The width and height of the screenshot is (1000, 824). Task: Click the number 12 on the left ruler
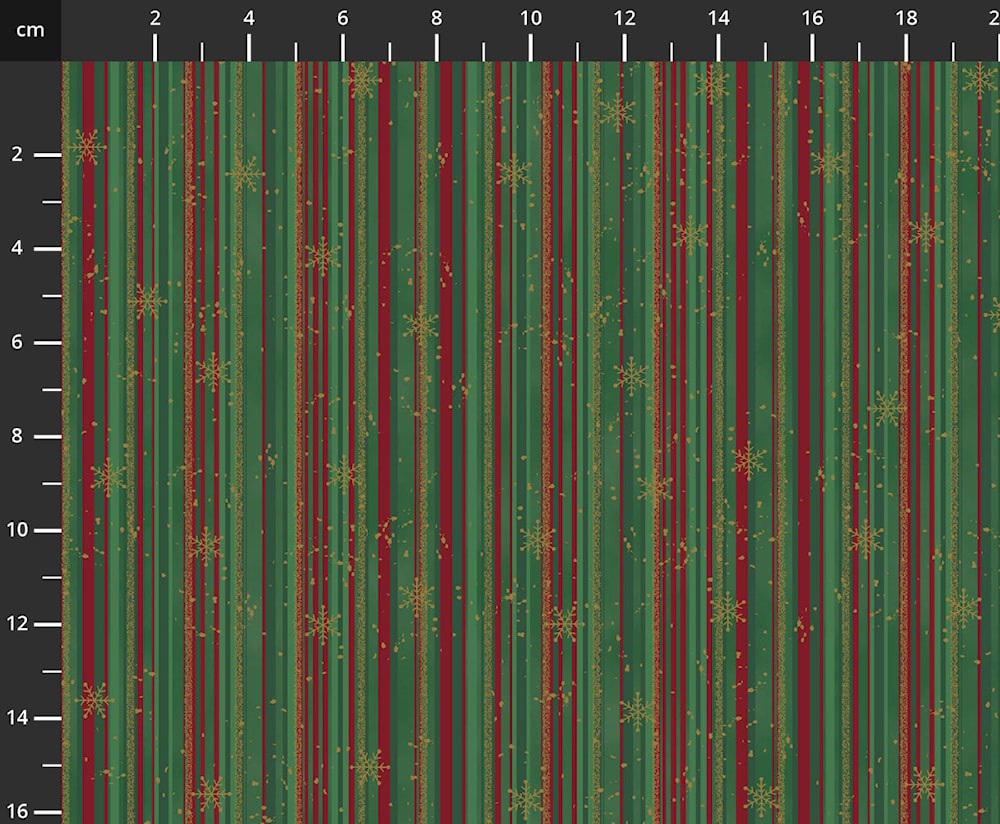click(x=17, y=623)
